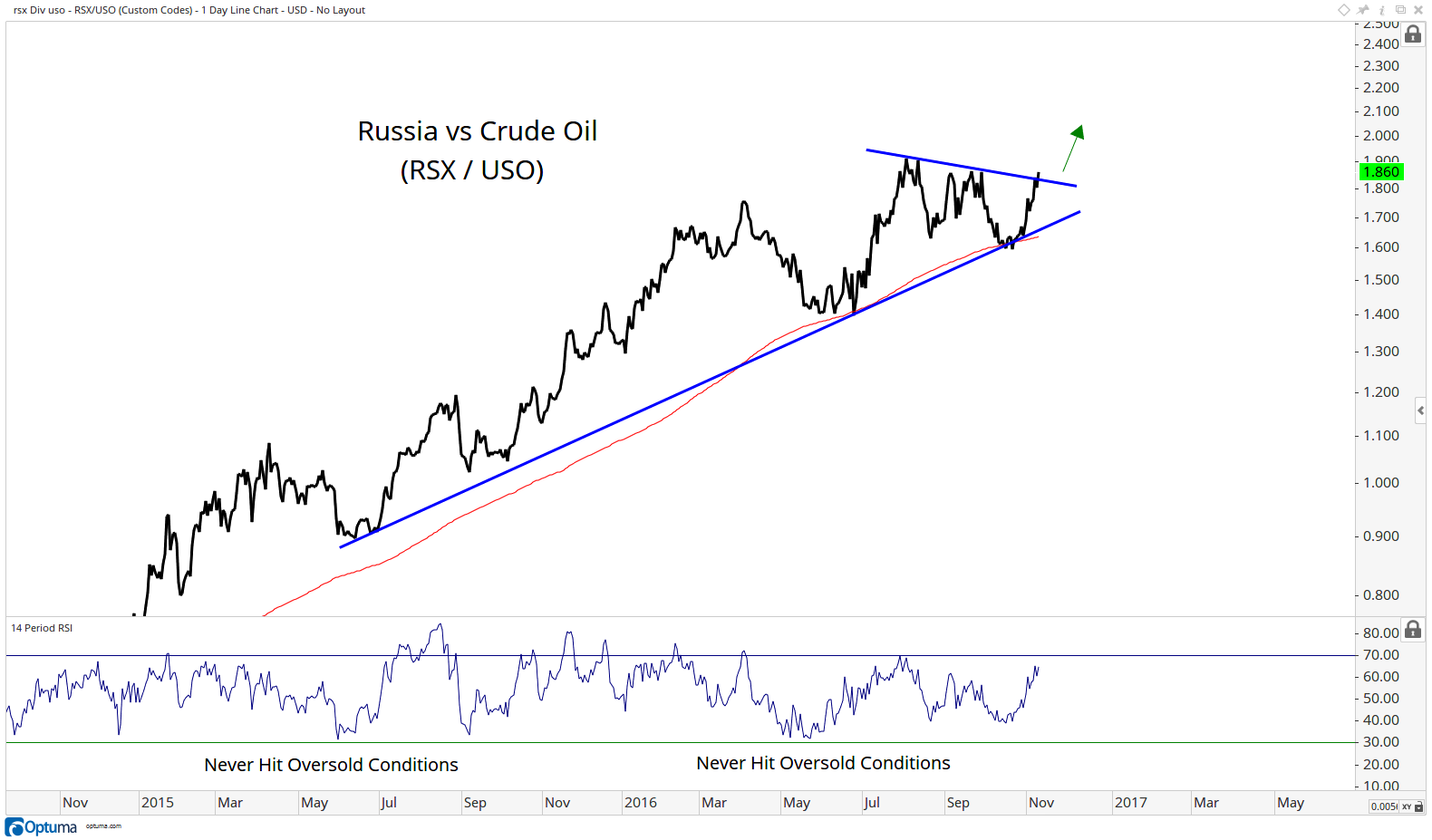Select the left 'Never Hit Oversold Conditions' note
Screen dimensions: 1432x840
(x=332, y=765)
